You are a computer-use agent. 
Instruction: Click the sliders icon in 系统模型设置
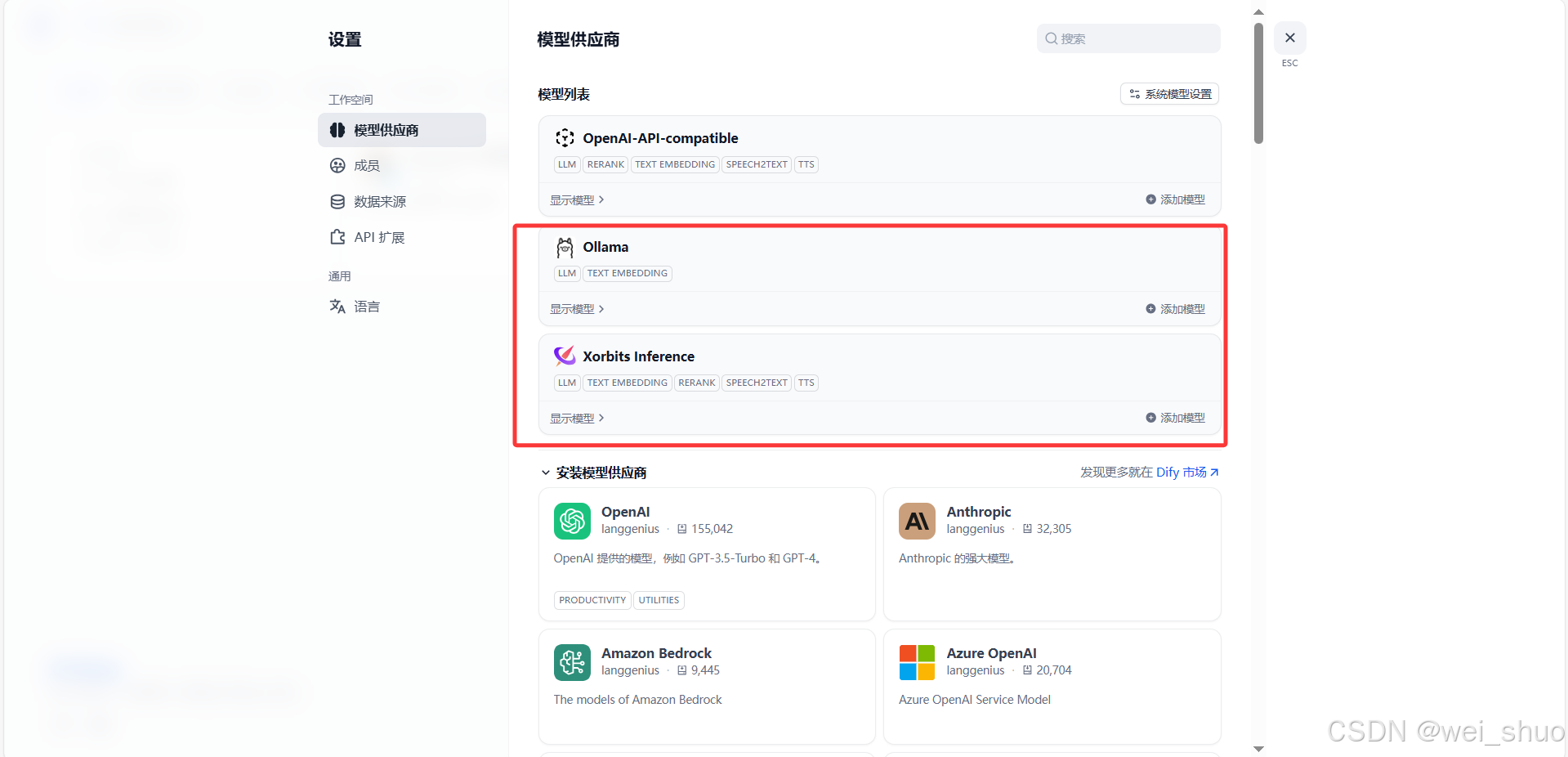coord(1134,94)
